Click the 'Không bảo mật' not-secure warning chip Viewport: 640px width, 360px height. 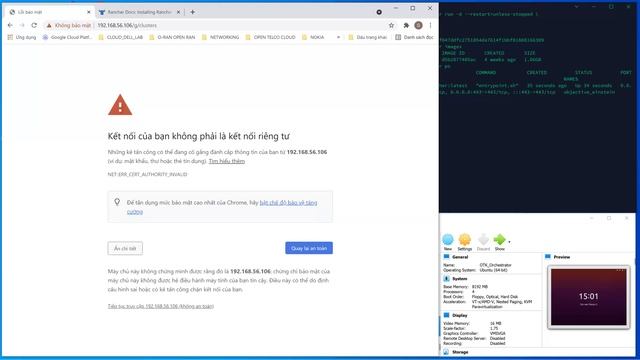tap(68, 25)
